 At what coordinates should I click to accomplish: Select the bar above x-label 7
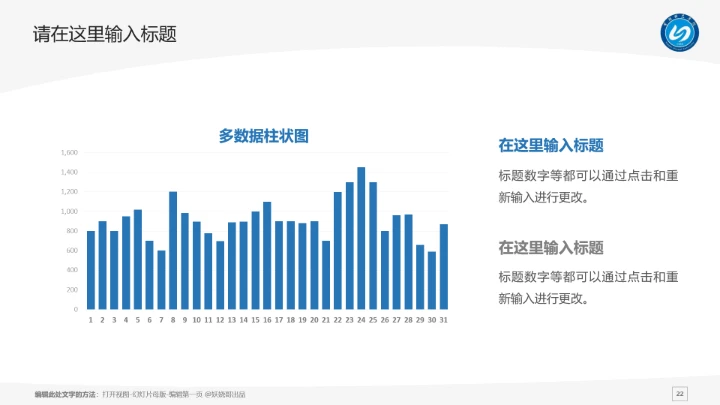pos(161,280)
